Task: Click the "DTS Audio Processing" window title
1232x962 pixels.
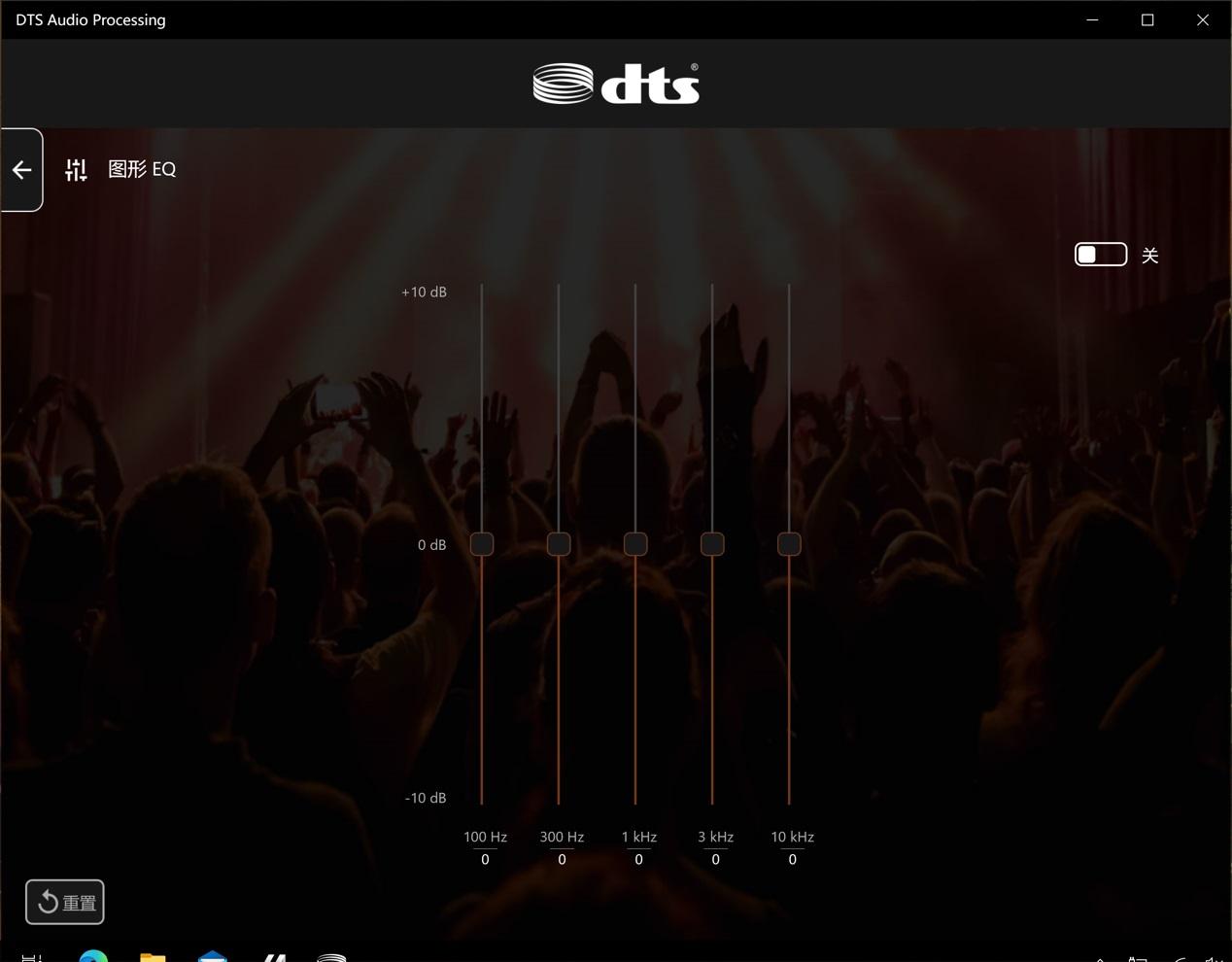Action: point(90,19)
